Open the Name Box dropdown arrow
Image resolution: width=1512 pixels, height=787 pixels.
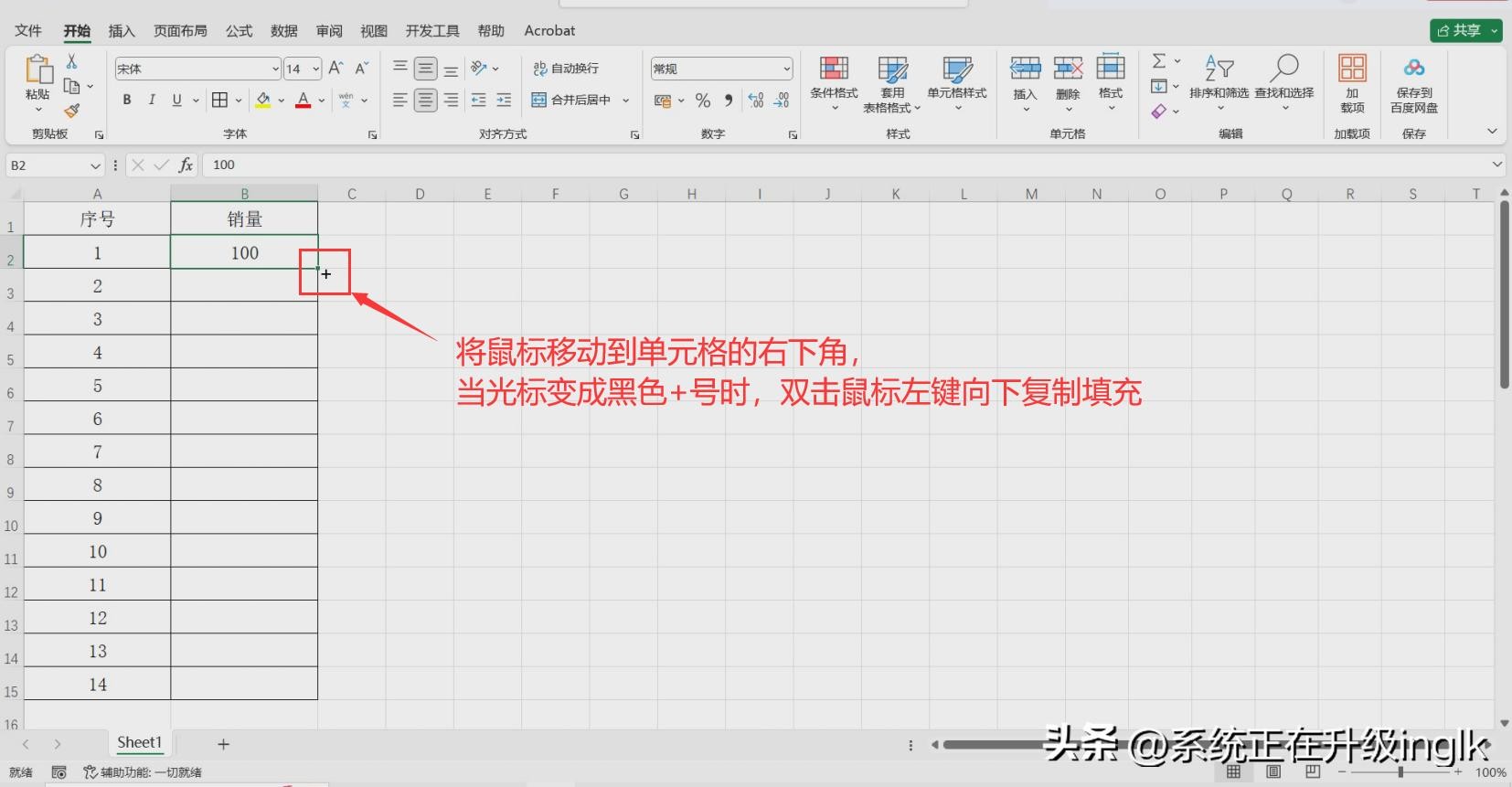[95, 165]
